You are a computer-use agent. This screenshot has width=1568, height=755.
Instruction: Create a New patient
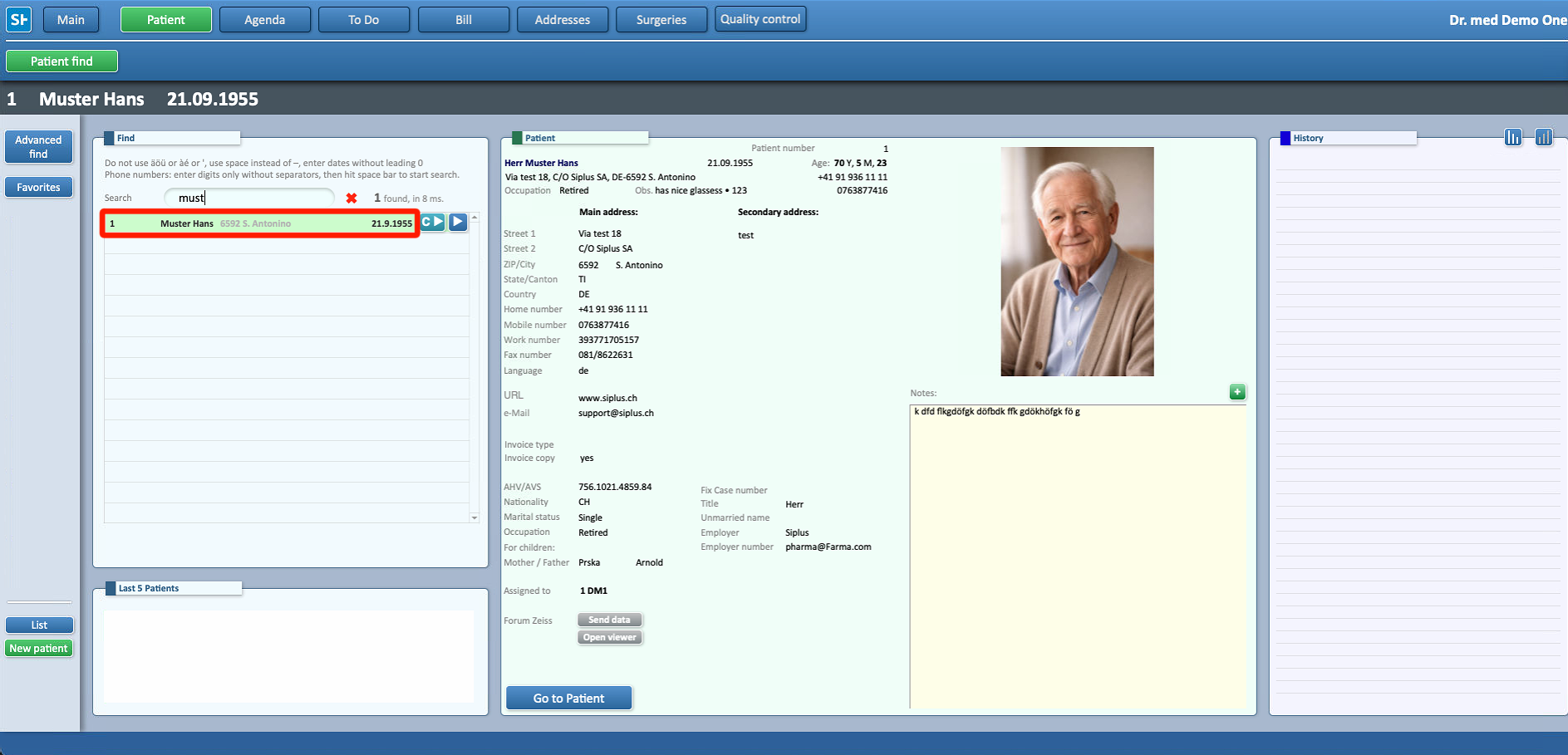click(39, 649)
